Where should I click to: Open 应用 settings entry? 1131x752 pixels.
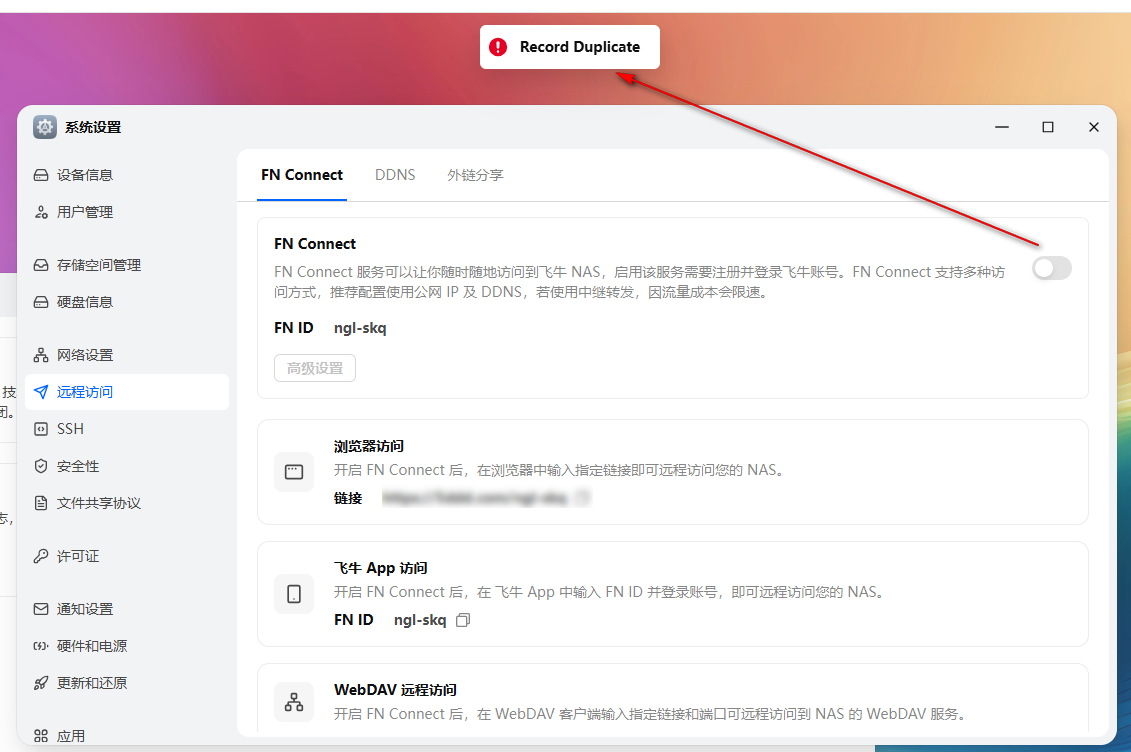tap(127, 736)
